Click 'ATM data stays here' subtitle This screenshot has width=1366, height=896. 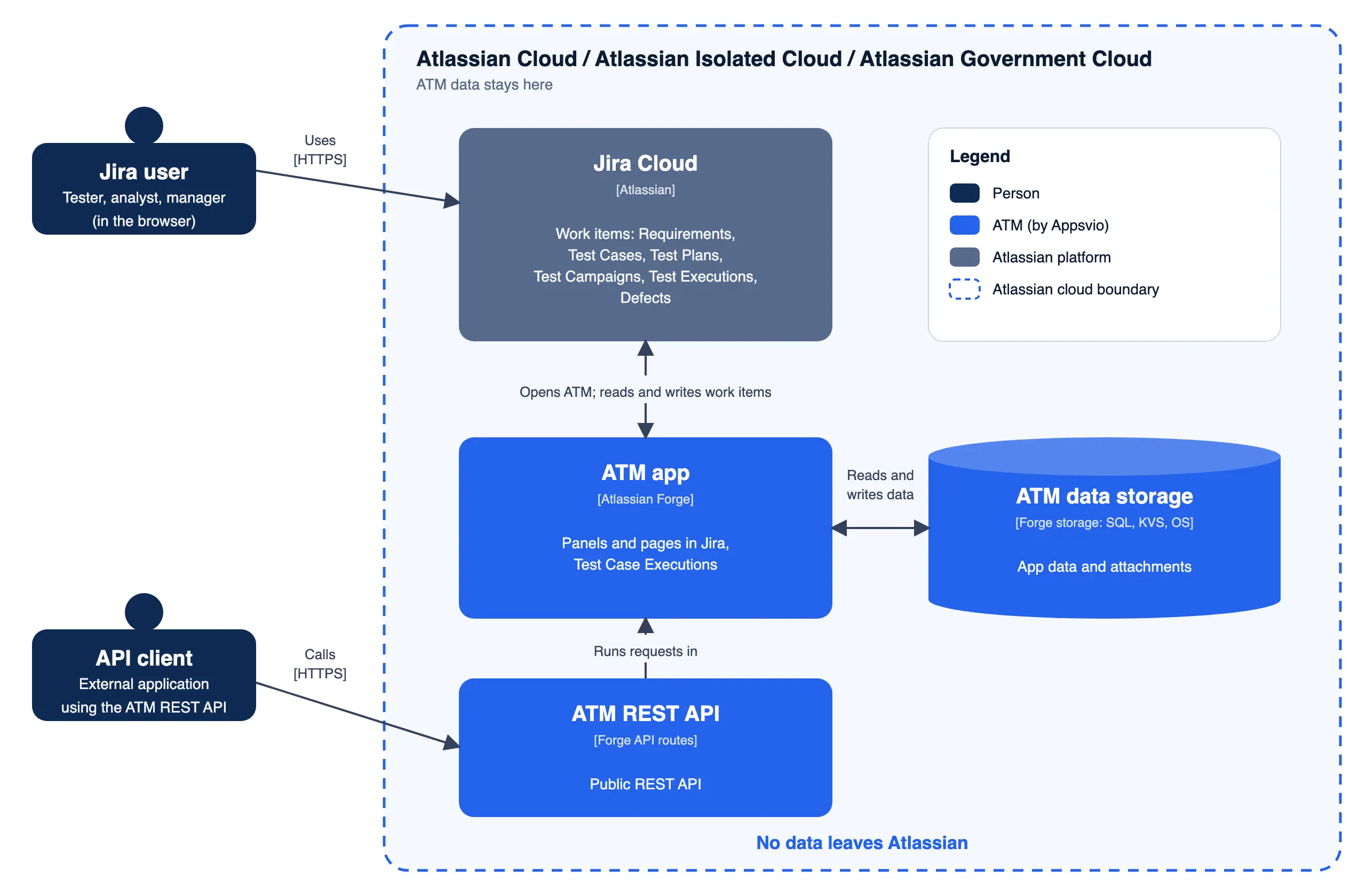pos(485,85)
